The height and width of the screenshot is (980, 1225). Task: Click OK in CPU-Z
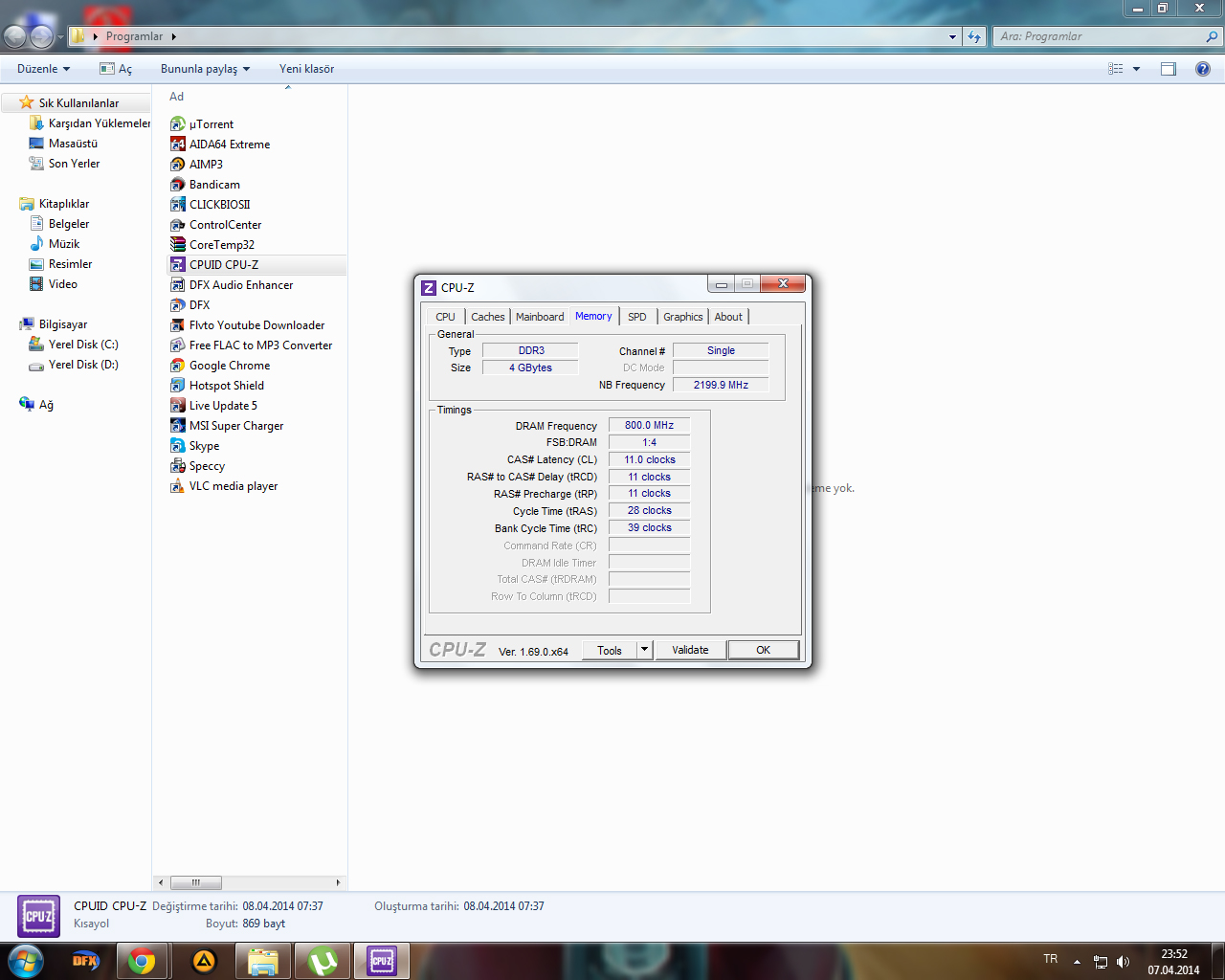(763, 650)
